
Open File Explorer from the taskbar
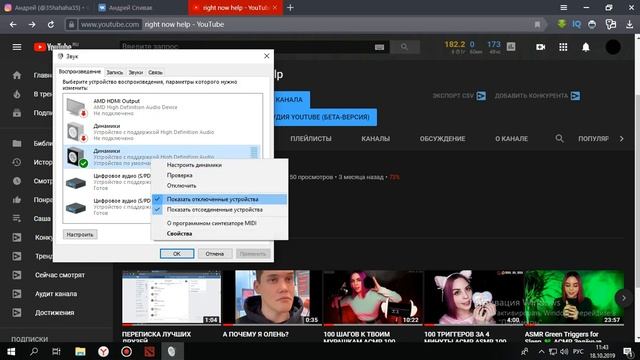(x=80, y=351)
